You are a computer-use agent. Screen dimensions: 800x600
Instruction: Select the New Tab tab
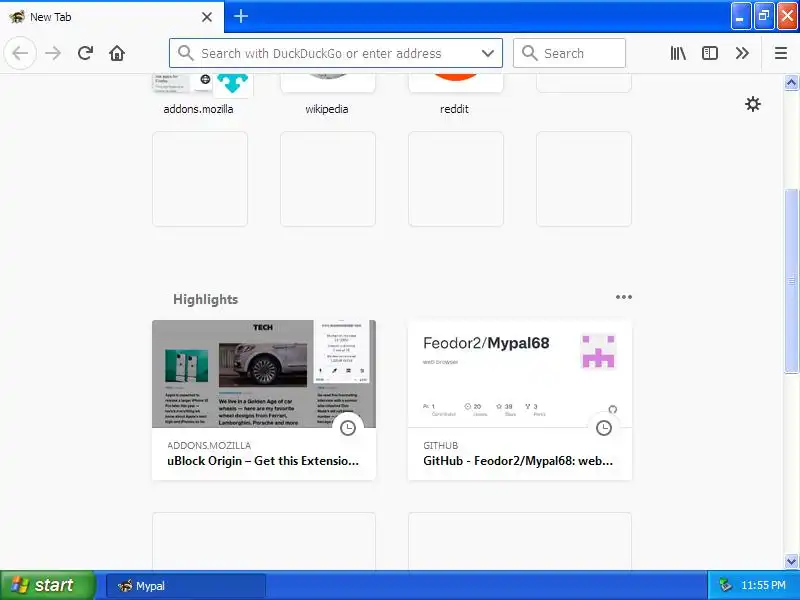tap(112, 17)
